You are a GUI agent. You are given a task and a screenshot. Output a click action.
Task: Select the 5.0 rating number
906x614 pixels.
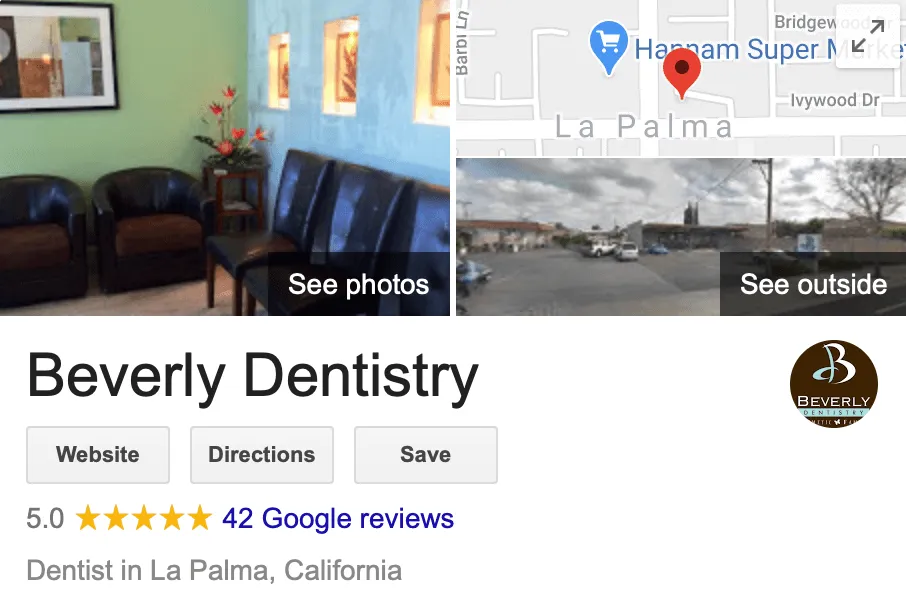(x=45, y=518)
